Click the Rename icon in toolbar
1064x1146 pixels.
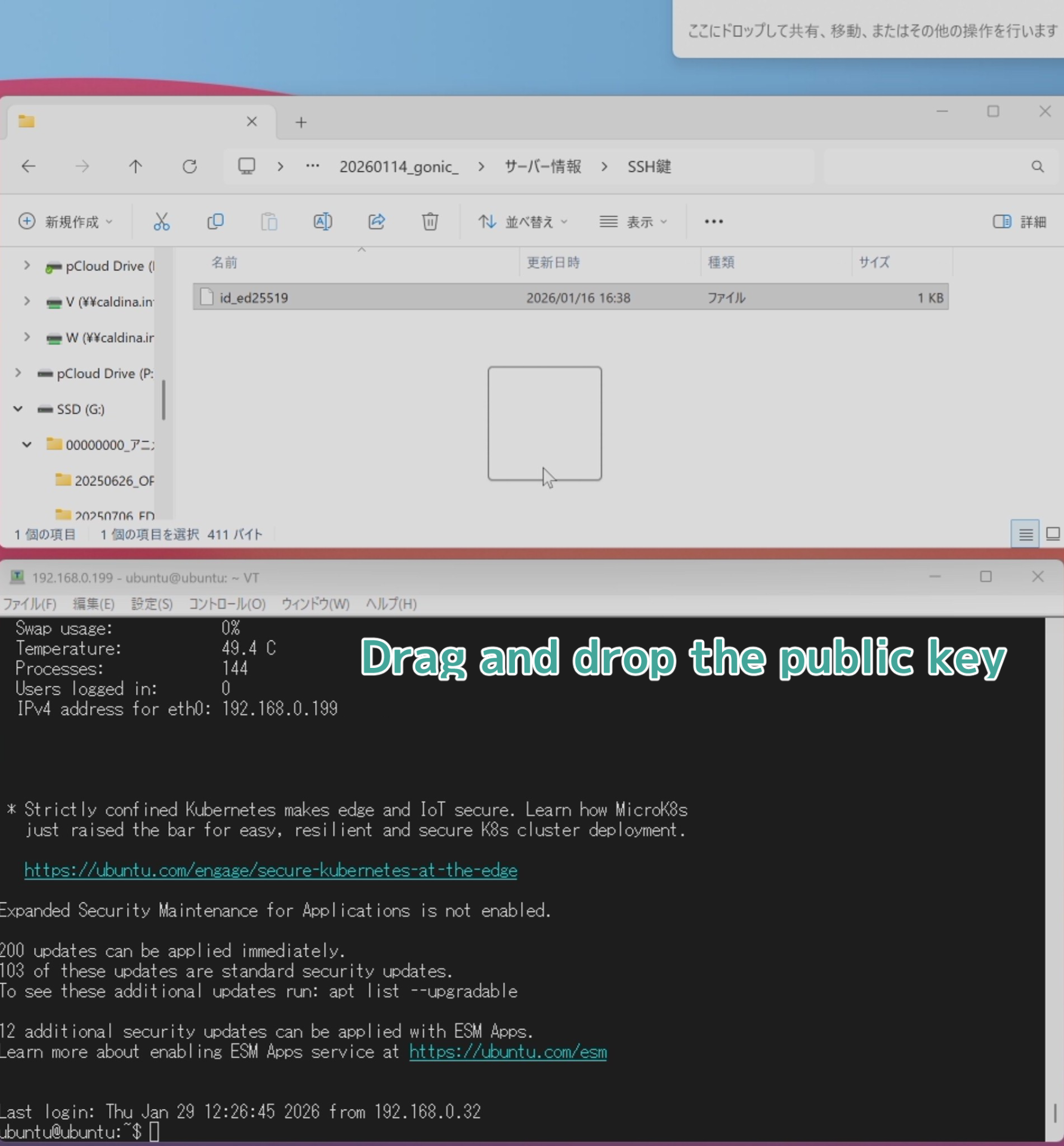click(322, 222)
